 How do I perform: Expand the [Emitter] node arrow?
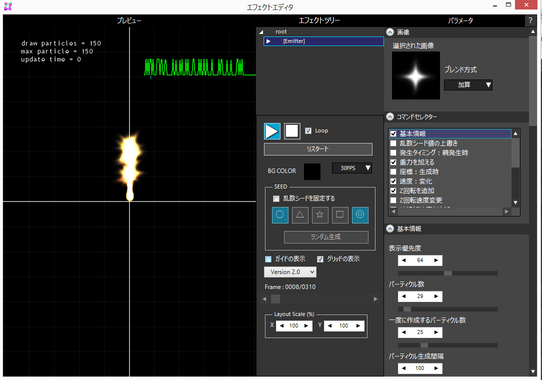pos(268,41)
